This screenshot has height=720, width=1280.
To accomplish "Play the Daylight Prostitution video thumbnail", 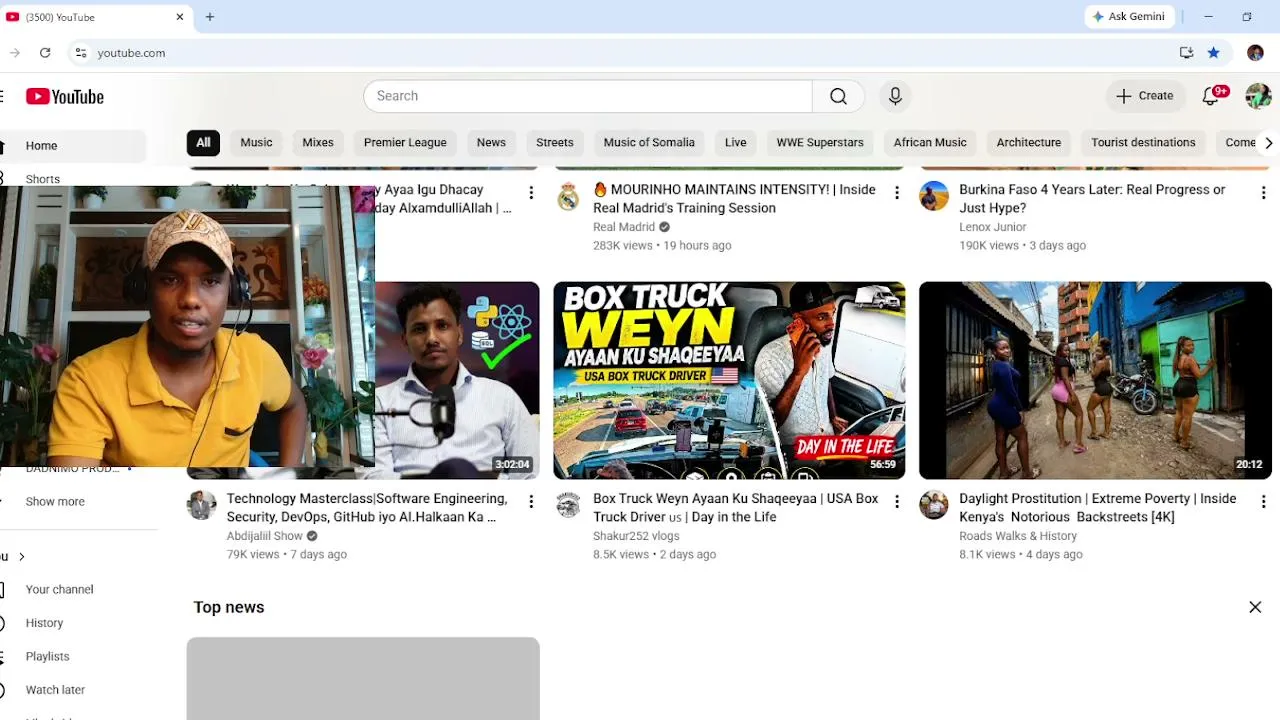I will 1095,380.
